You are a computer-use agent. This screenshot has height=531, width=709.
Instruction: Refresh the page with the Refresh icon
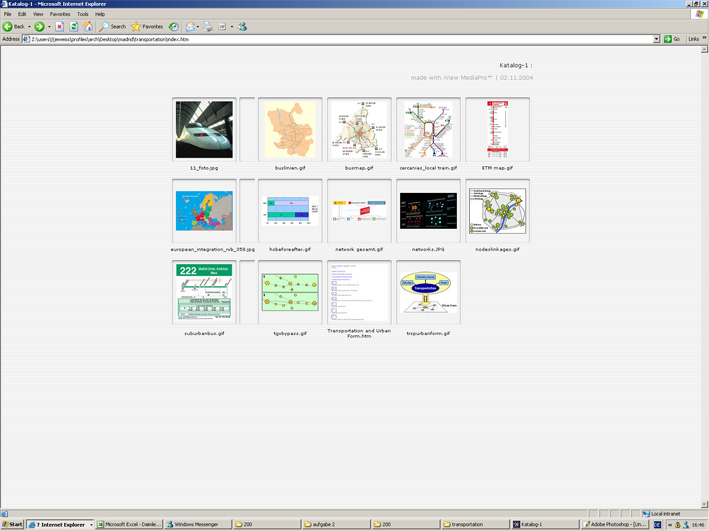pos(74,27)
